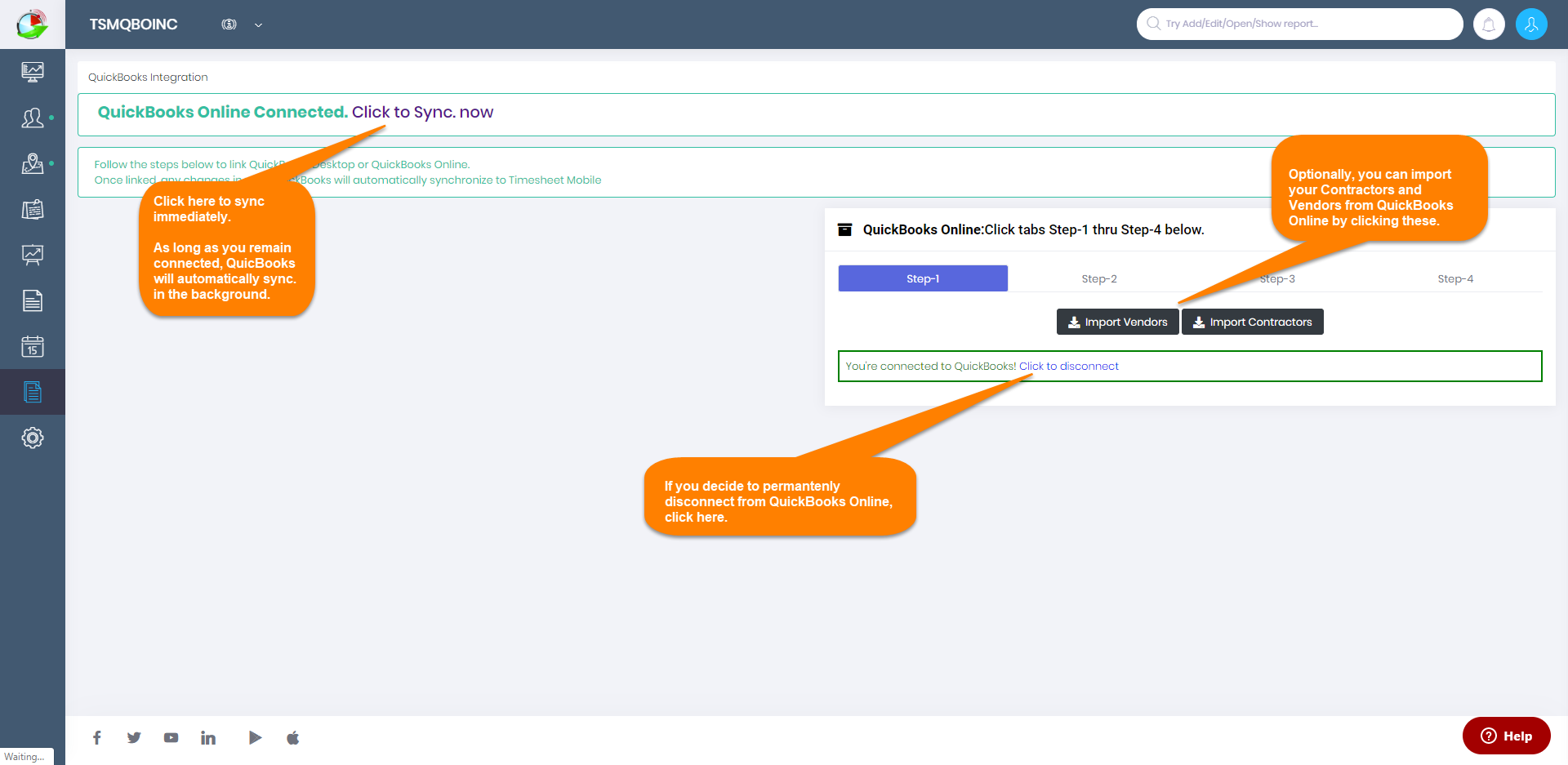Click the Timesheet Mobile logo icon
The height and width of the screenshot is (765, 1568).
(x=32, y=24)
